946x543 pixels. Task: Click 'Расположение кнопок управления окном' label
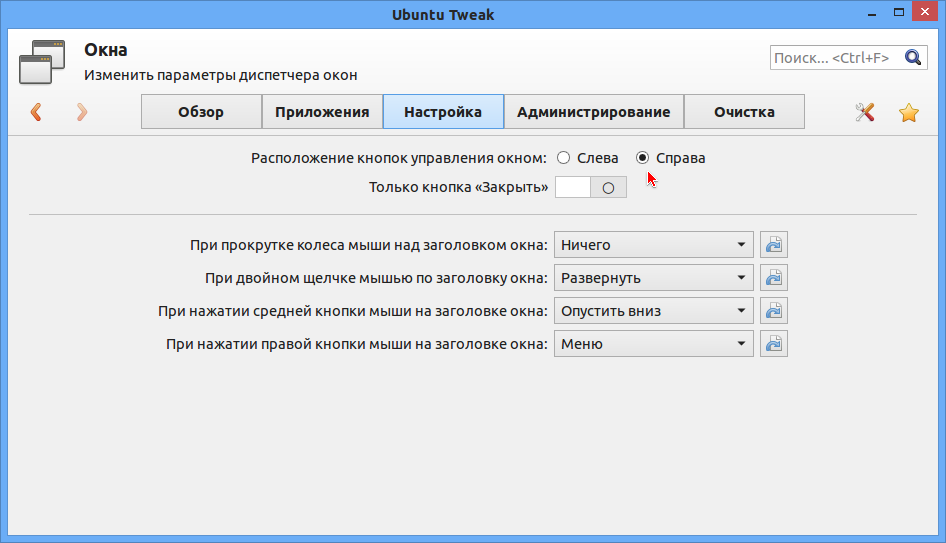[x=399, y=158]
